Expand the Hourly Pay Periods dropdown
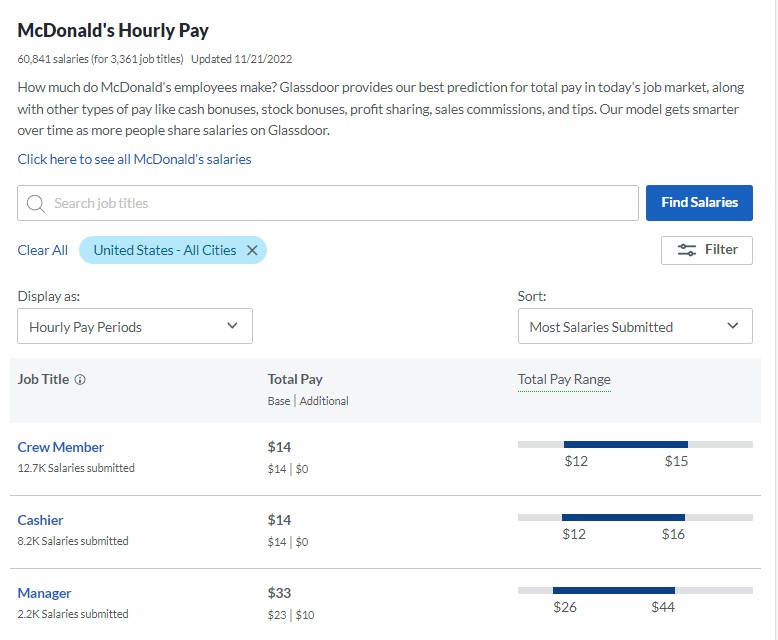This screenshot has width=778, height=640. (135, 326)
